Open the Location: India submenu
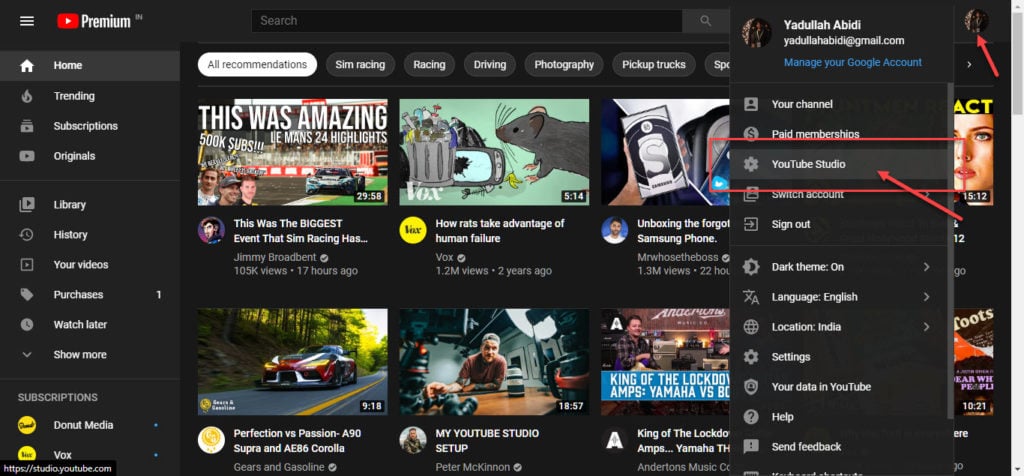 pos(841,326)
